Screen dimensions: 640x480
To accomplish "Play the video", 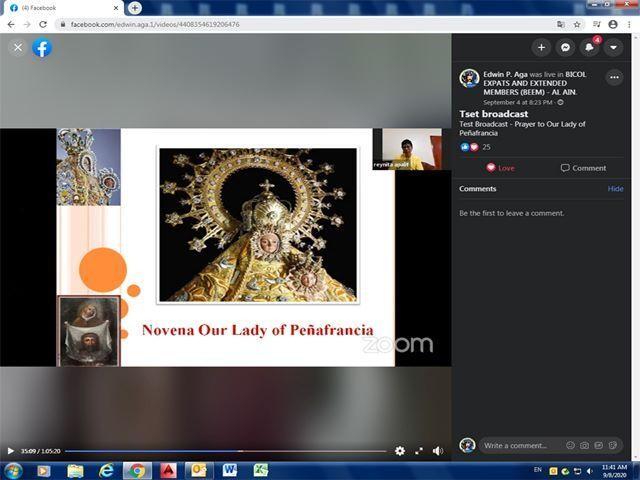I will point(11,451).
